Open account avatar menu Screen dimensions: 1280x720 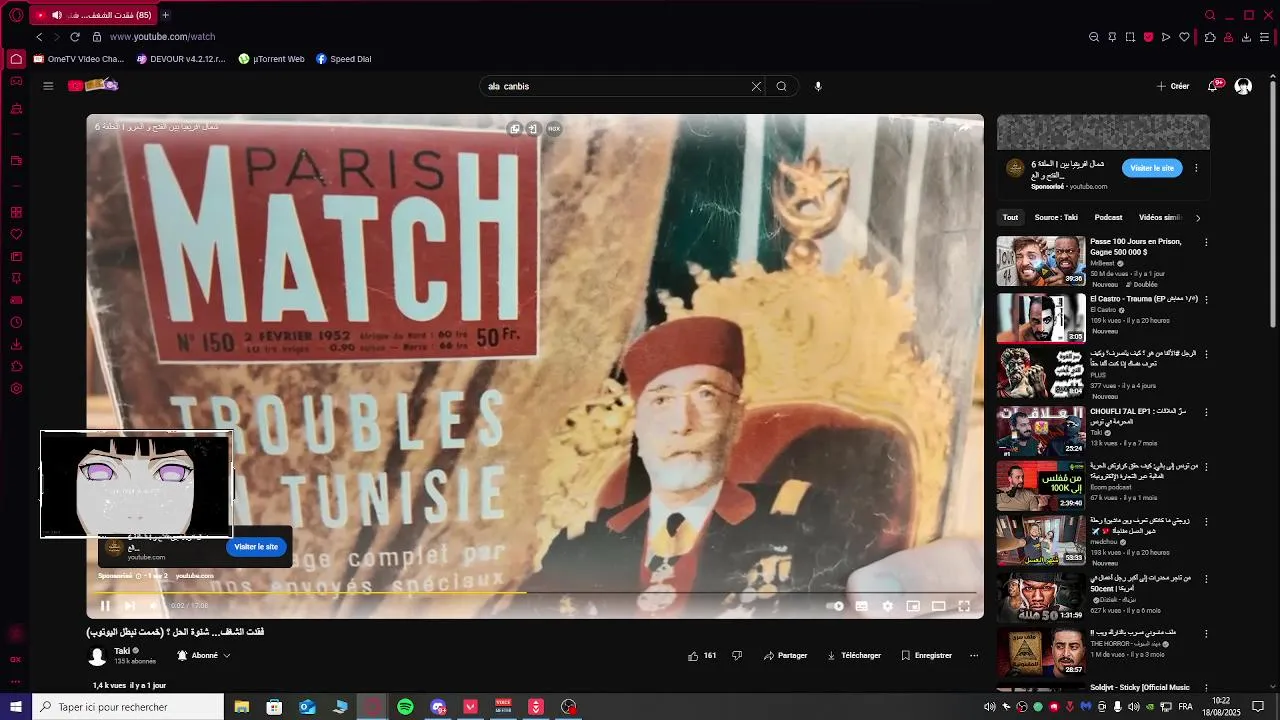tap(1243, 86)
